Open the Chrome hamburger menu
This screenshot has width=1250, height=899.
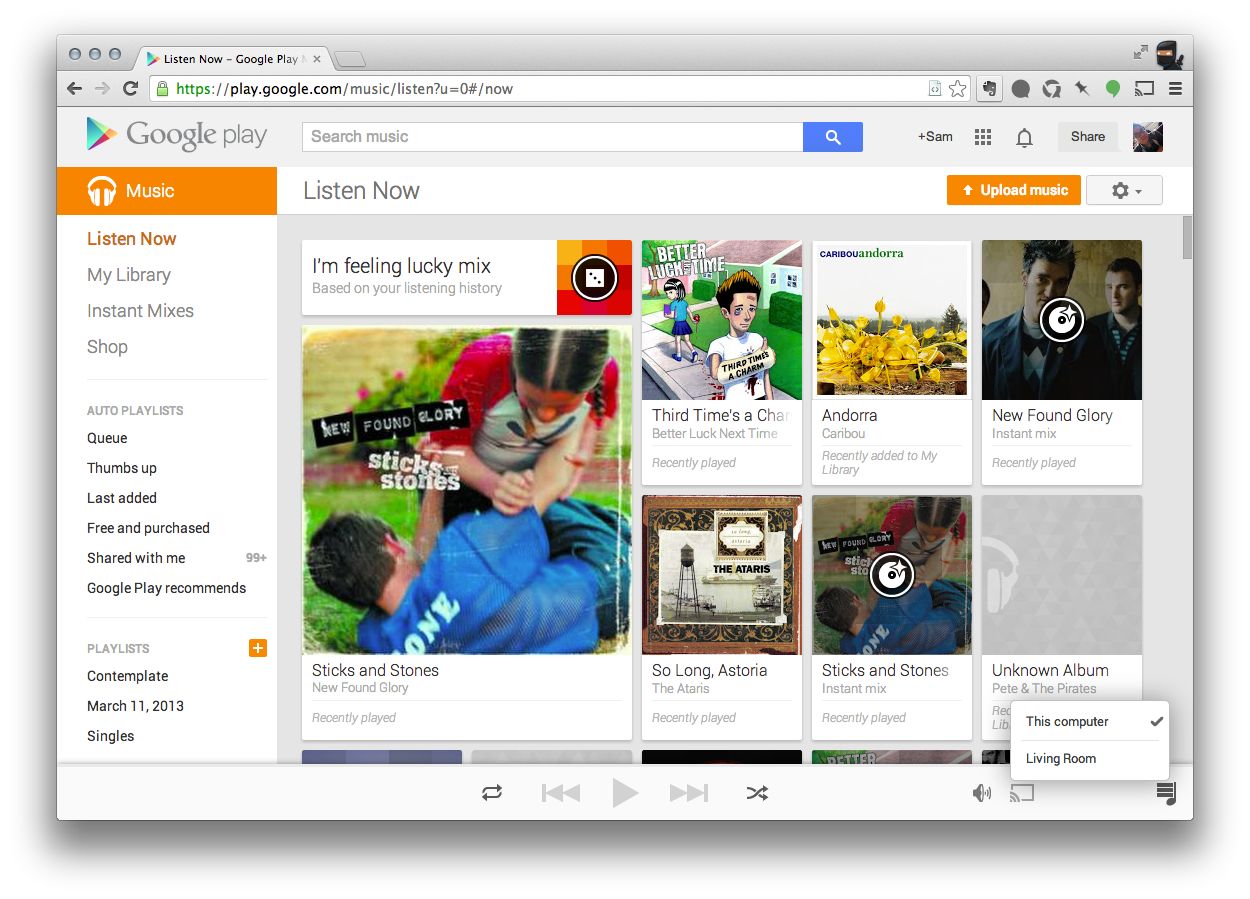coord(1175,89)
